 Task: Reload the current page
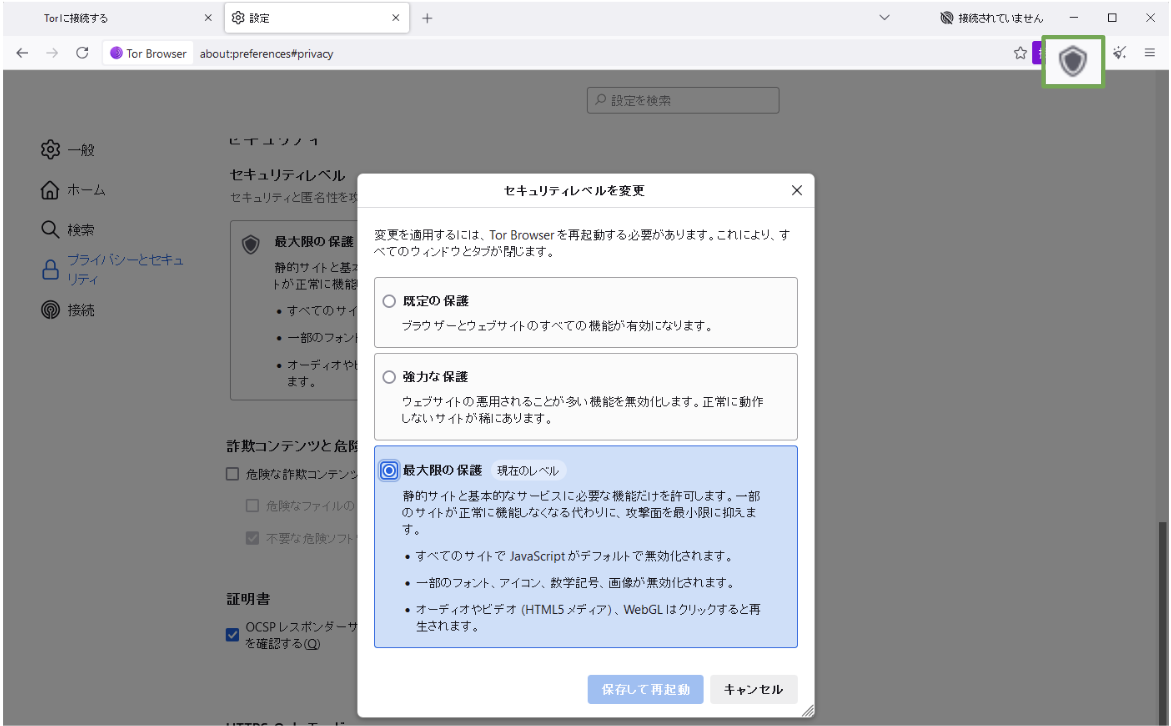[x=82, y=52]
